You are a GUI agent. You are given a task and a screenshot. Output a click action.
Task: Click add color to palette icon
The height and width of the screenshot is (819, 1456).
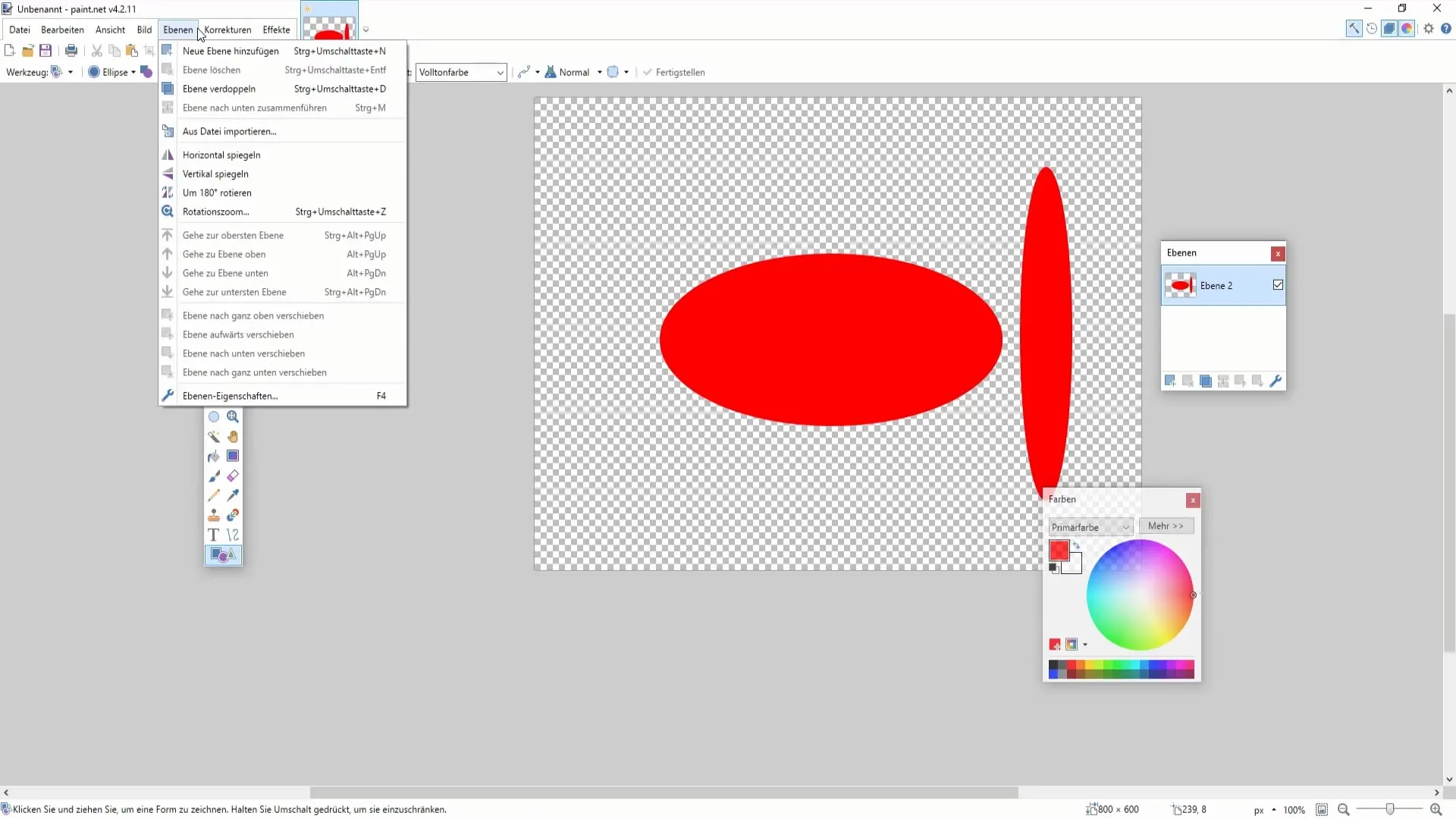point(1055,645)
